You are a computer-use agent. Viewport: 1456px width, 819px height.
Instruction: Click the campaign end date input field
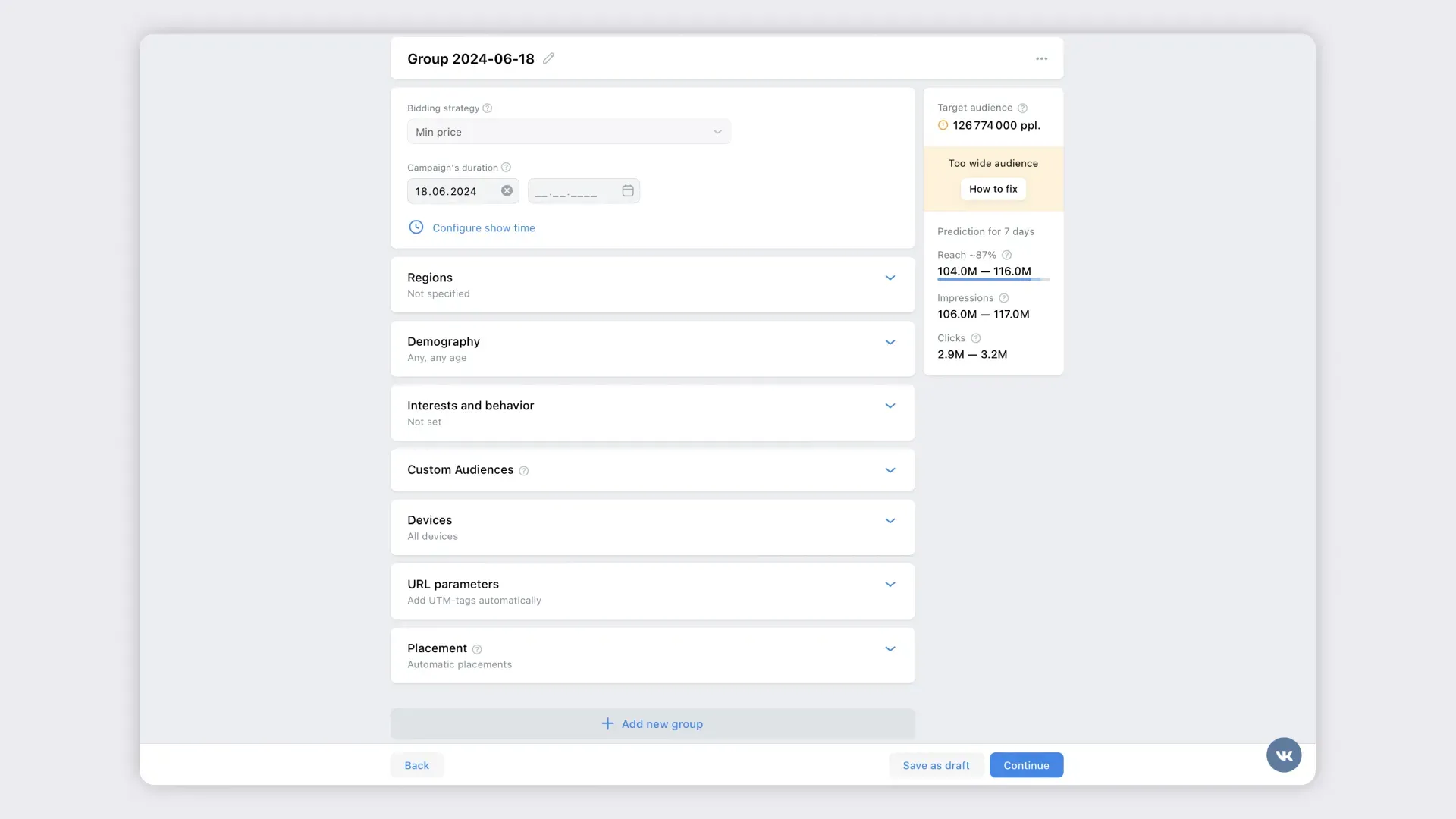[573, 191]
